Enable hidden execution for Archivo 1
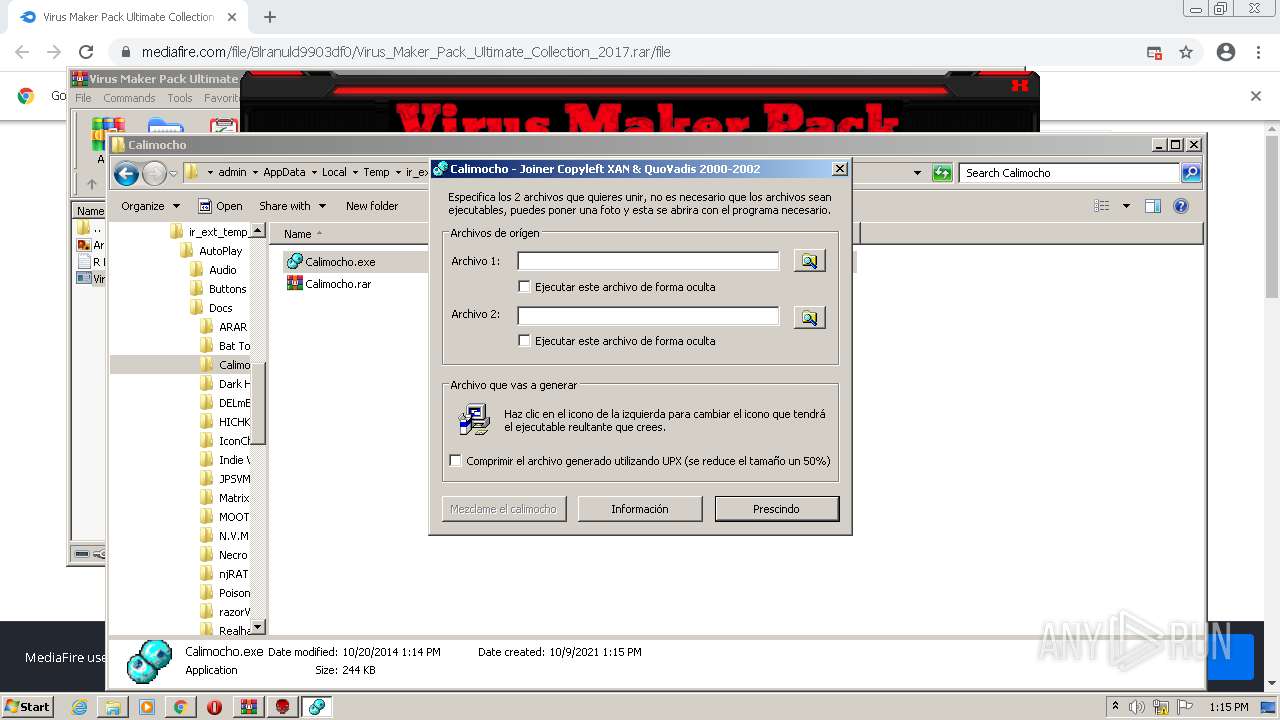 [524, 287]
